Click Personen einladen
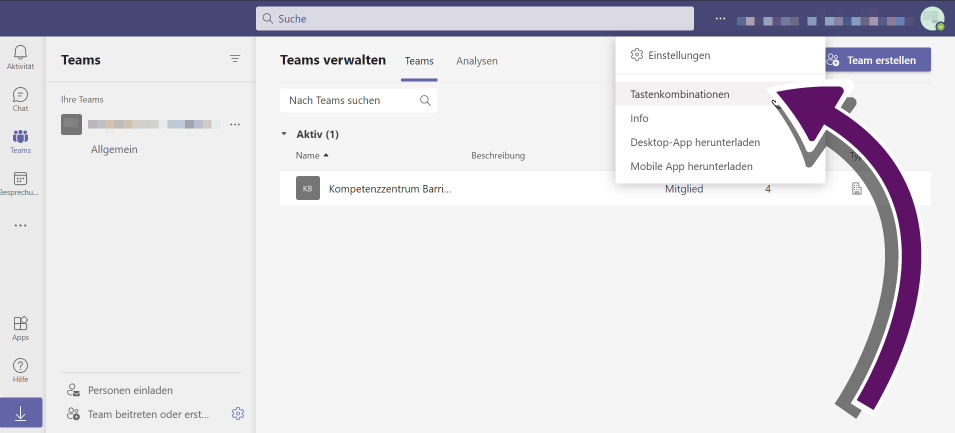Image resolution: width=955 pixels, height=433 pixels. [120, 390]
